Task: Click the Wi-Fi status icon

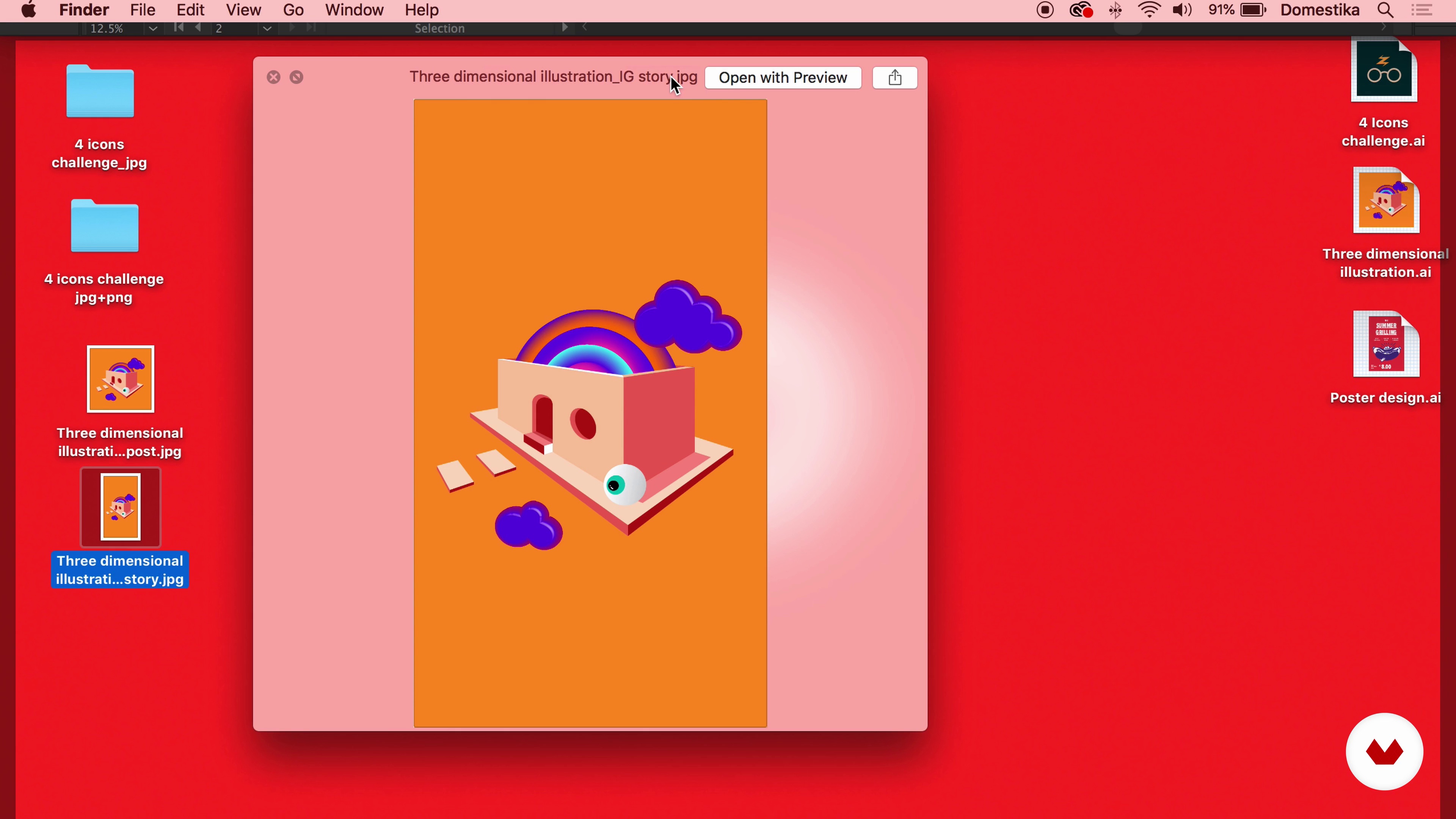Action: point(1149,10)
